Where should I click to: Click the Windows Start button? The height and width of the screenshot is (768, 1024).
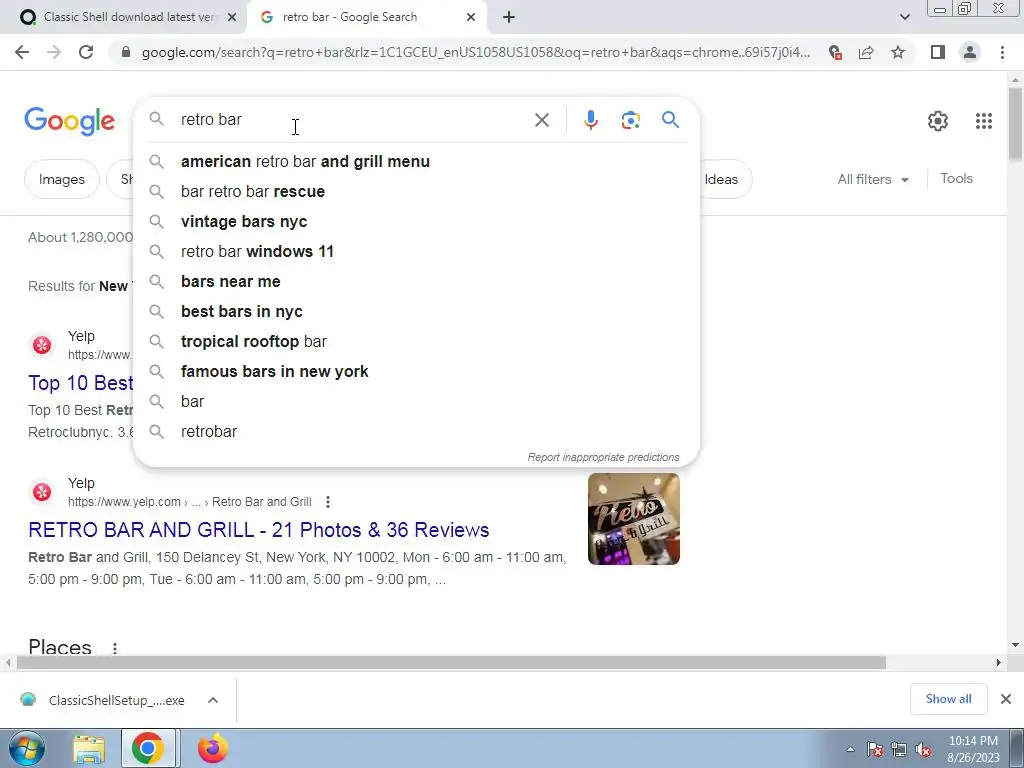coord(26,748)
